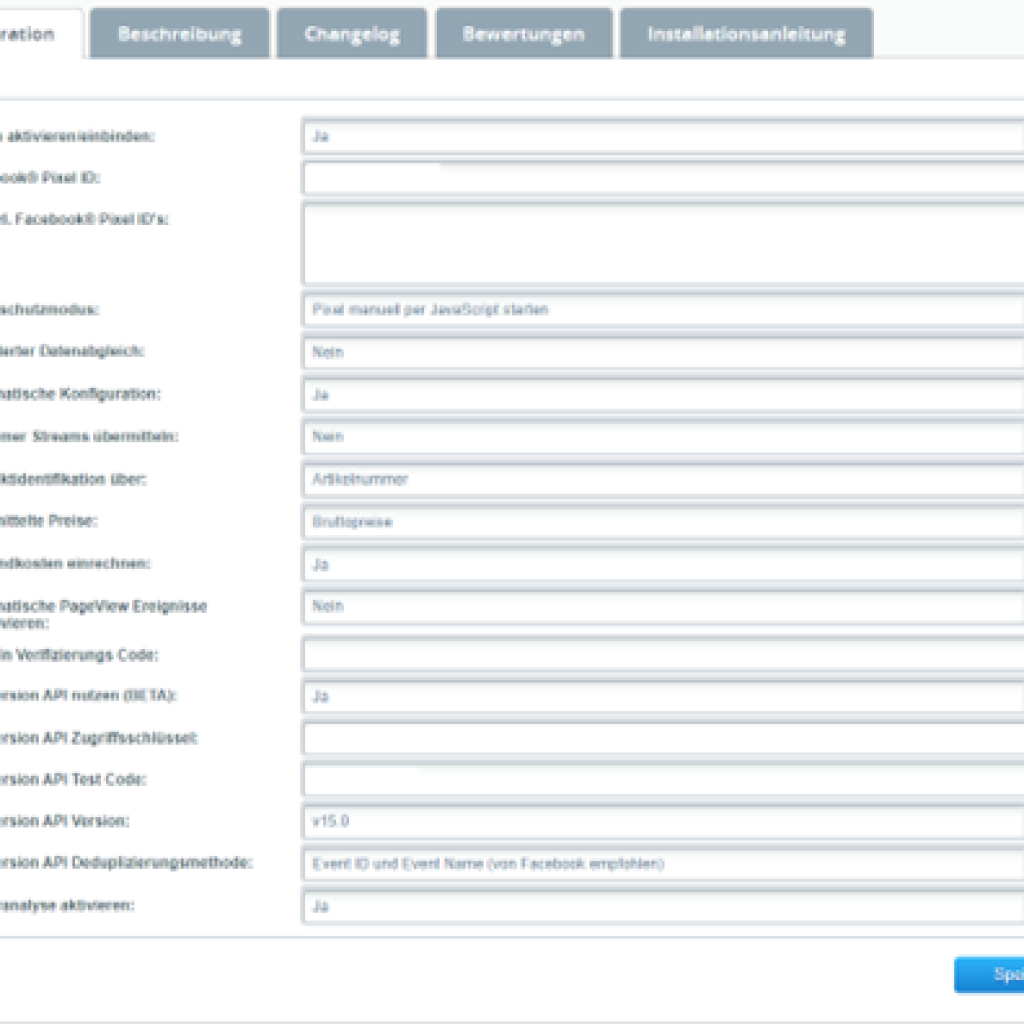
Task: Switch to the Beschreibung tab
Action: click(180, 33)
